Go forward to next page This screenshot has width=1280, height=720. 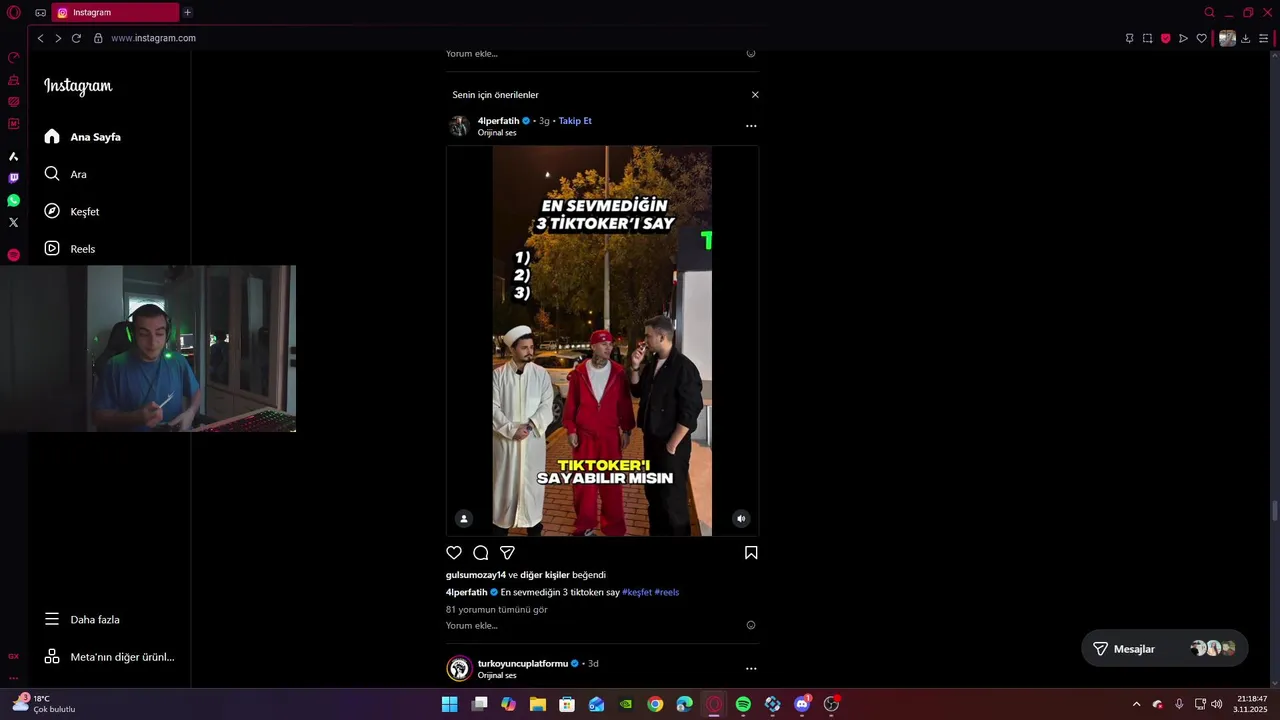tap(58, 38)
